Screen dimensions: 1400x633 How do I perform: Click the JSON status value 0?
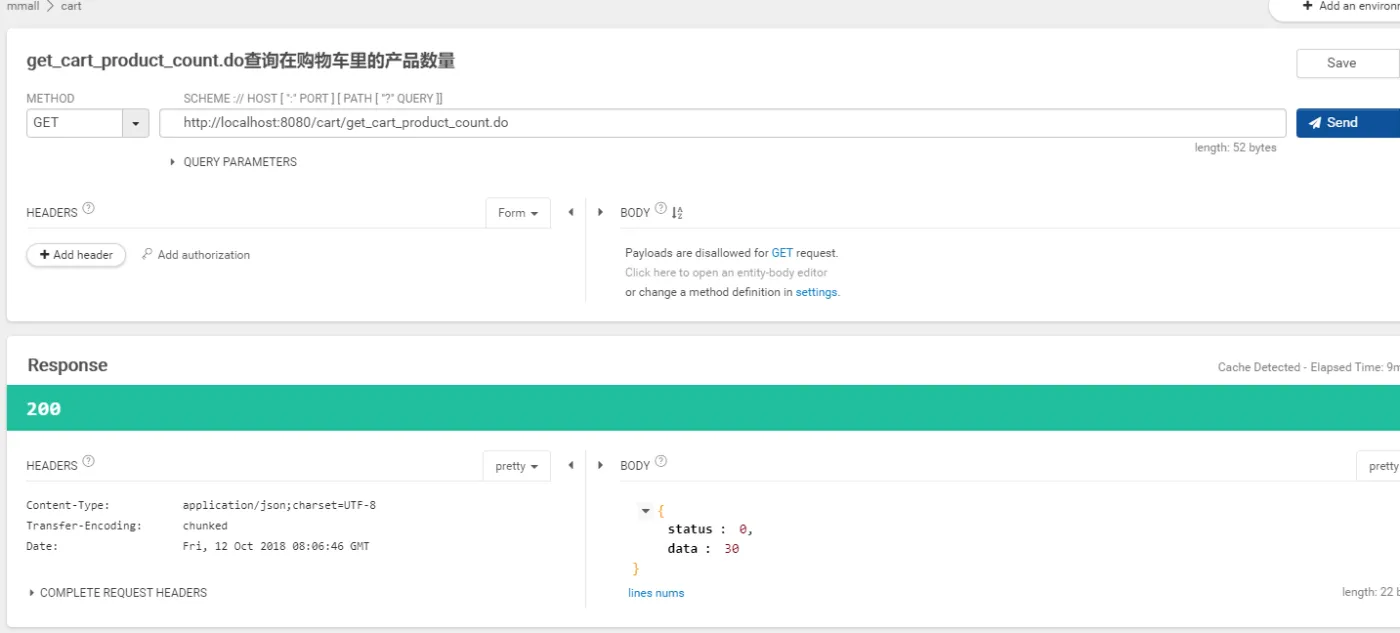743,529
